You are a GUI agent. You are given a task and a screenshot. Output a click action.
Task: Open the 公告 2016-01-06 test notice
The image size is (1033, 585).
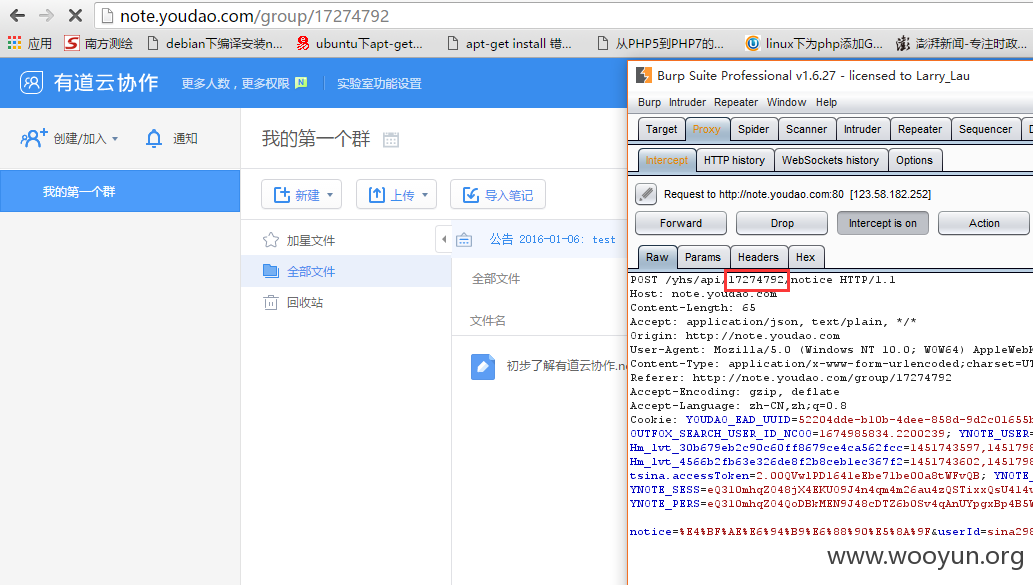[552, 239]
